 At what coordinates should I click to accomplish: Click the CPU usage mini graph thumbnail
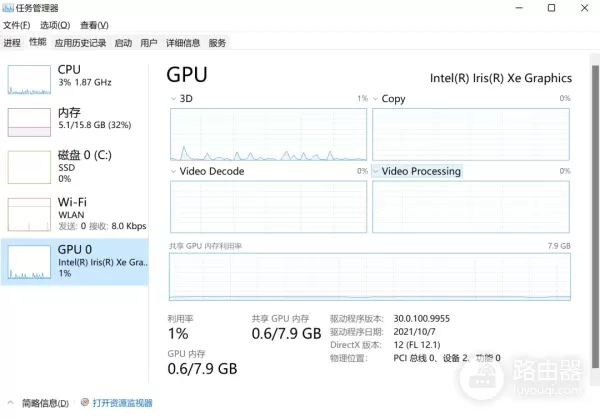[x=29, y=81]
